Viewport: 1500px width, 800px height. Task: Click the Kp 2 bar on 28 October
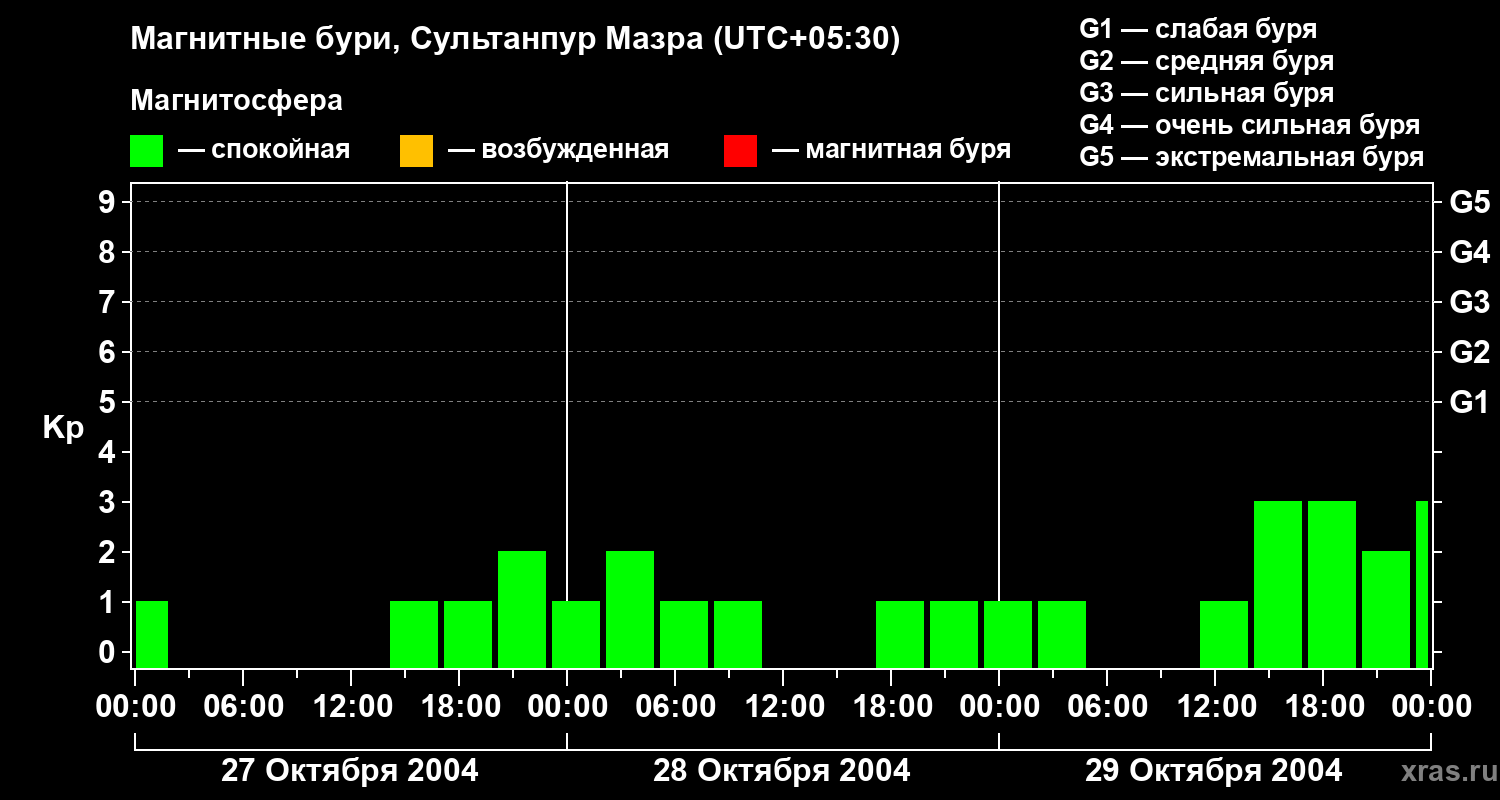click(630, 610)
